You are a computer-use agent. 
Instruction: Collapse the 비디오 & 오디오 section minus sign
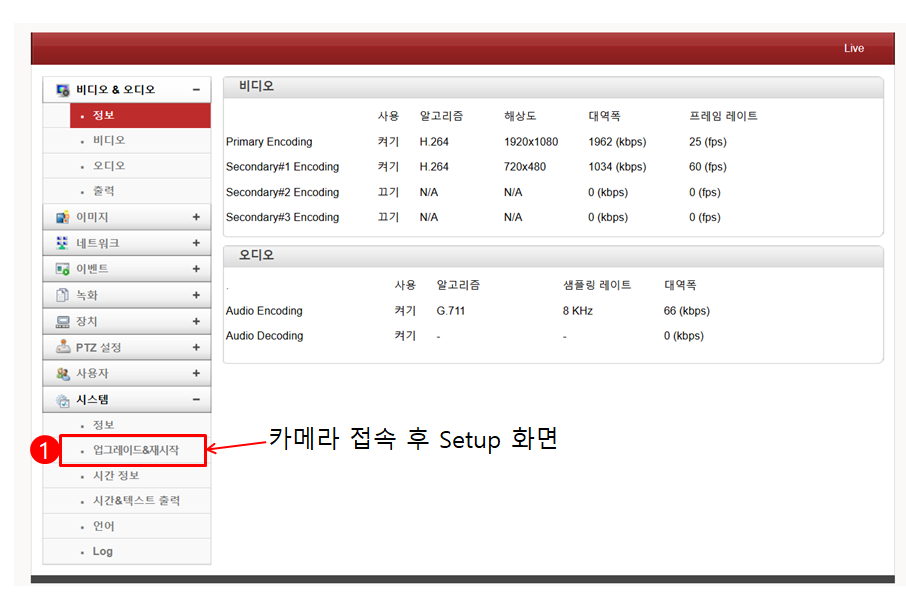pyautogui.click(x=196, y=90)
